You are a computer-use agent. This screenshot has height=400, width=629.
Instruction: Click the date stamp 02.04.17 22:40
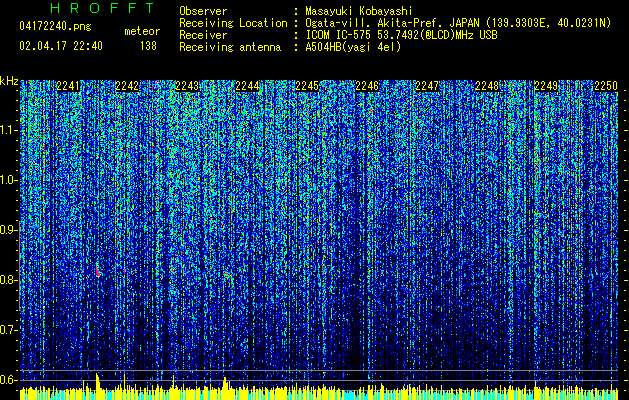pos(61,46)
